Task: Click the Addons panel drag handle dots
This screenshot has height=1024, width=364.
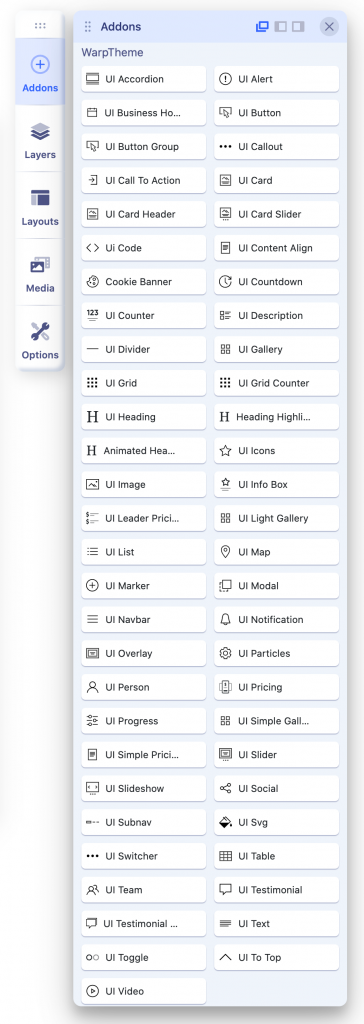Action: pos(88,27)
